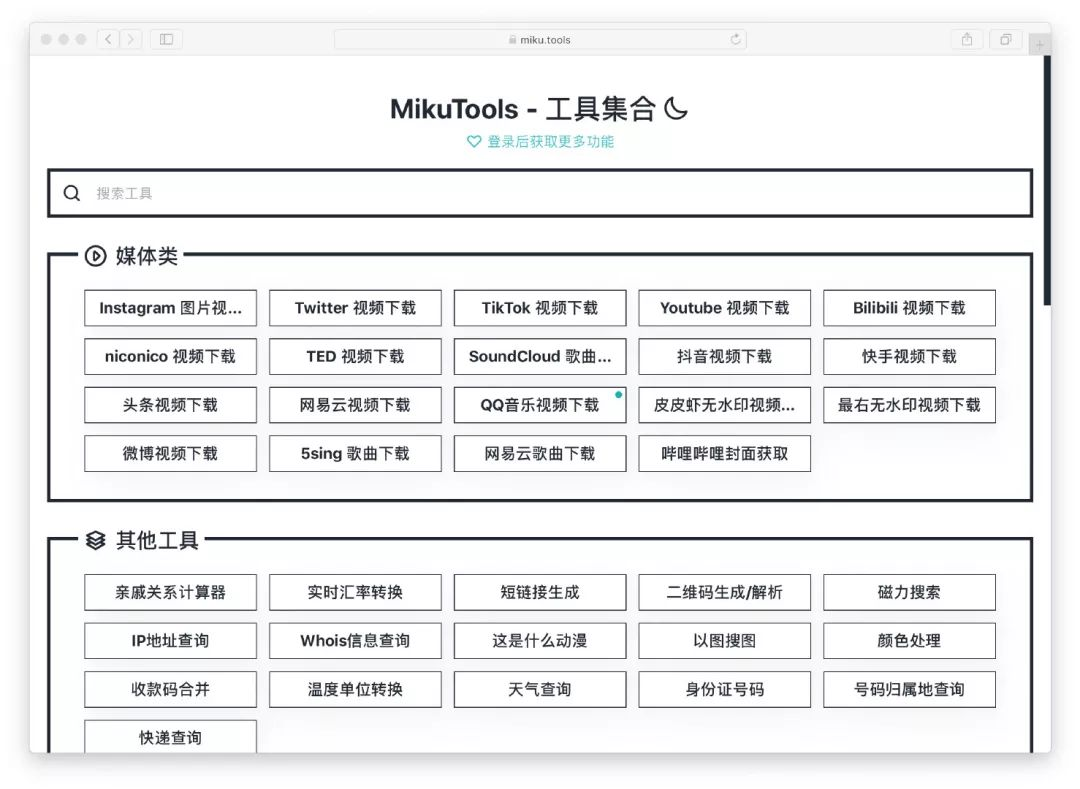The height and width of the screenshot is (789, 1080).
Task: Open Youtube 视频下载
Action: pos(724,308)
